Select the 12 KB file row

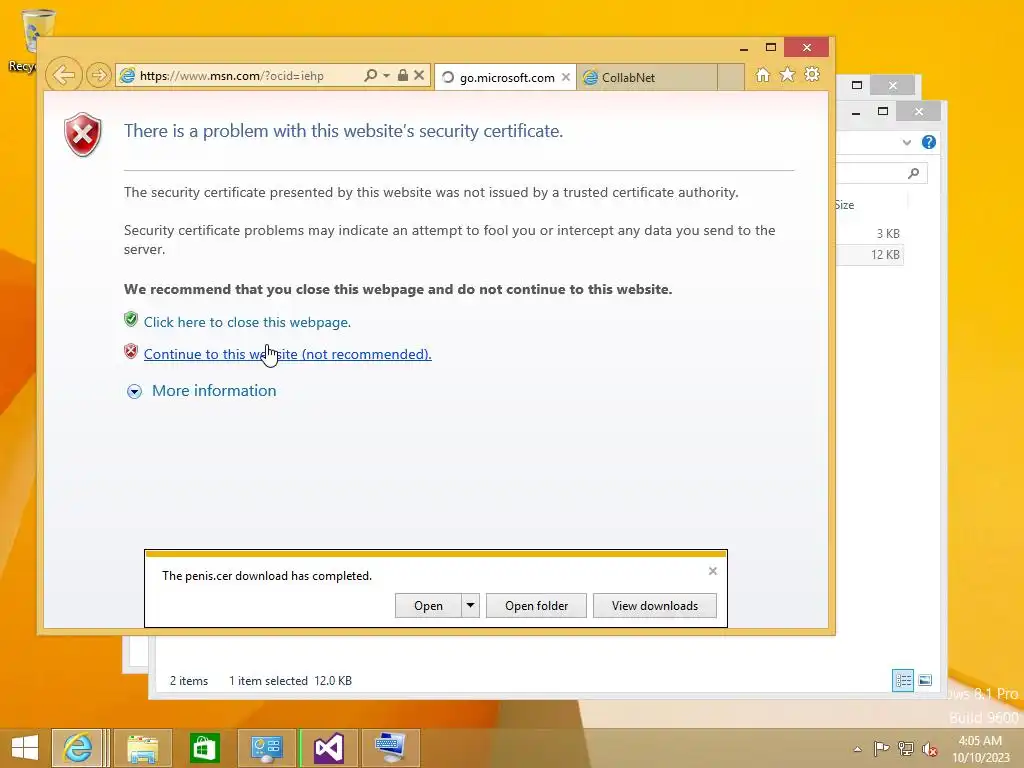[870, 255]
